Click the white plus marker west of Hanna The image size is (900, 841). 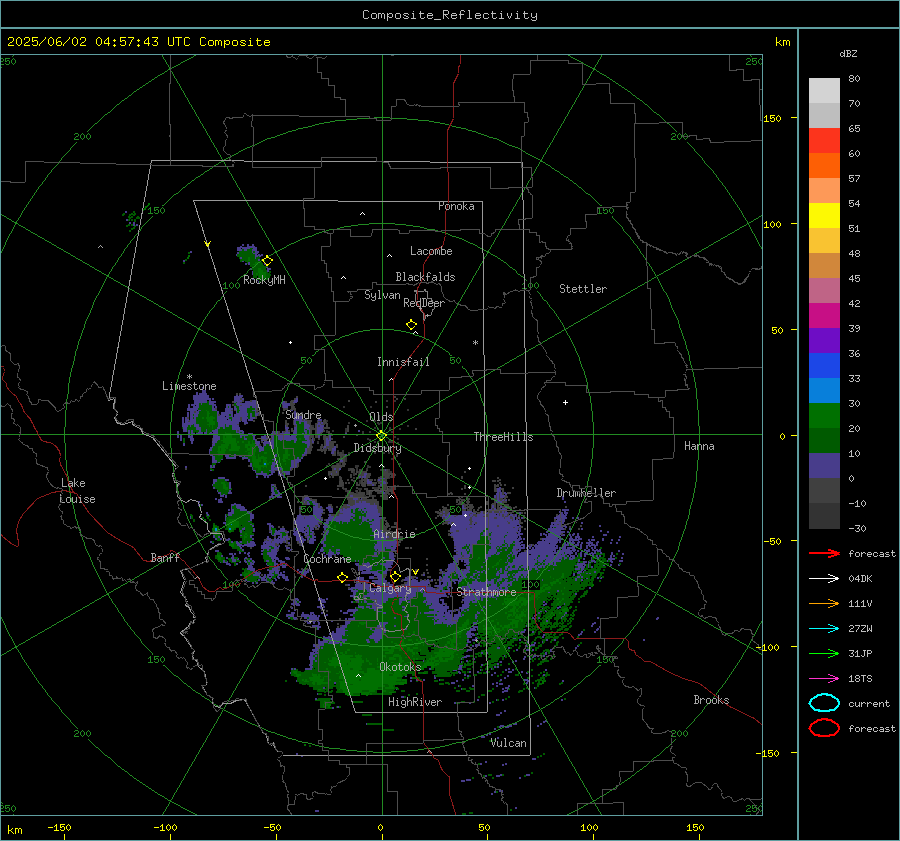pos(565,402)
